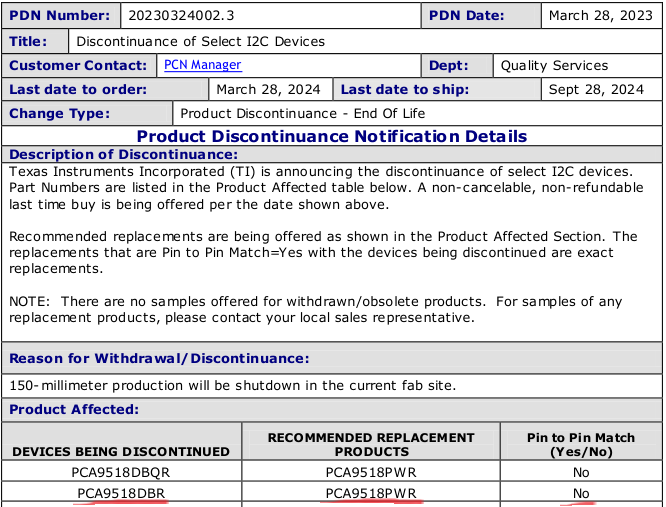Click the Product Discontinuance Notification Details heading
This screenshot has height=507, width=666.
click(x=331, y=136)
